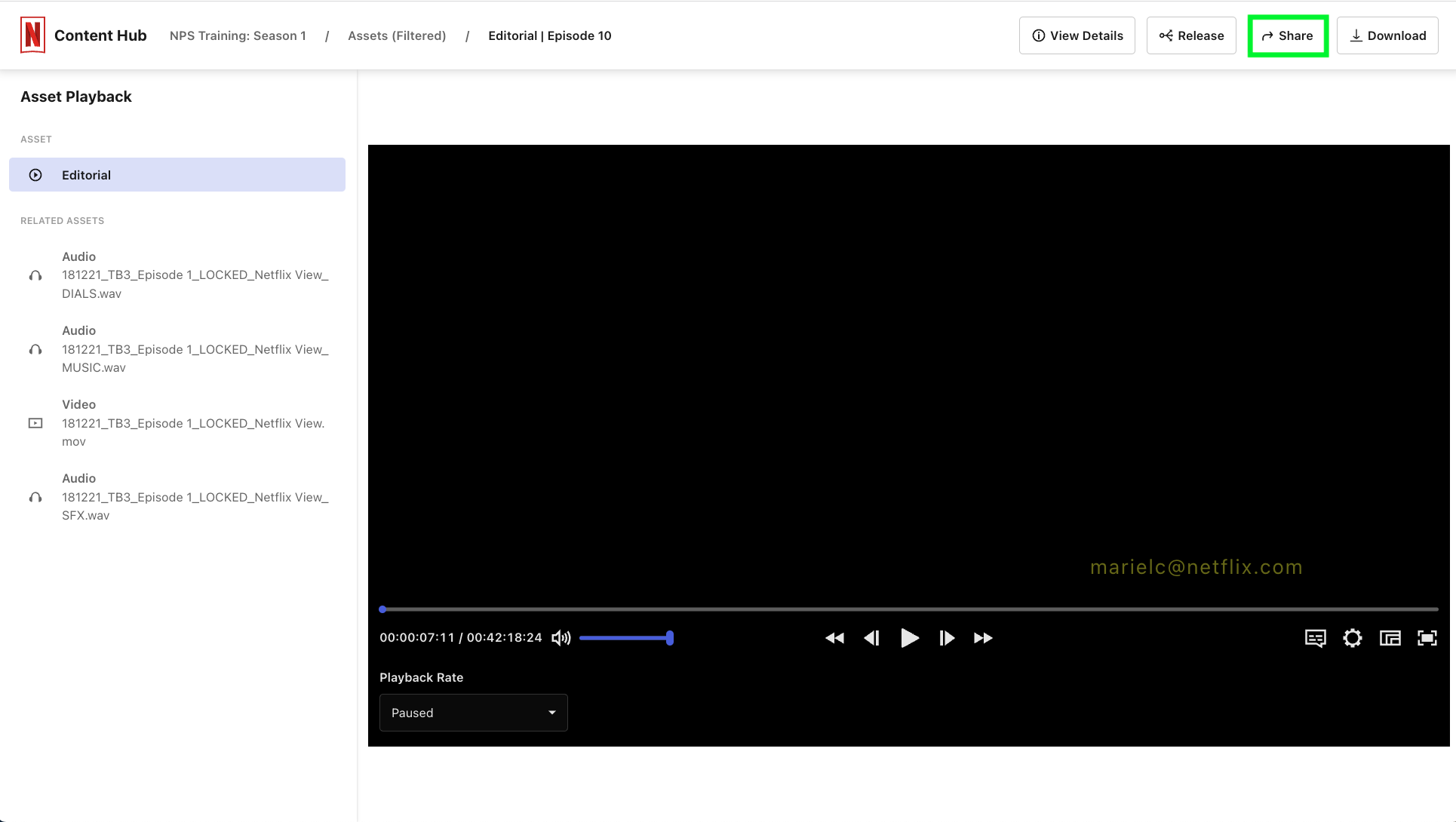Click the fast-forward playback icon
This screenshot has width=1456, height=822.
click(982, 637)
